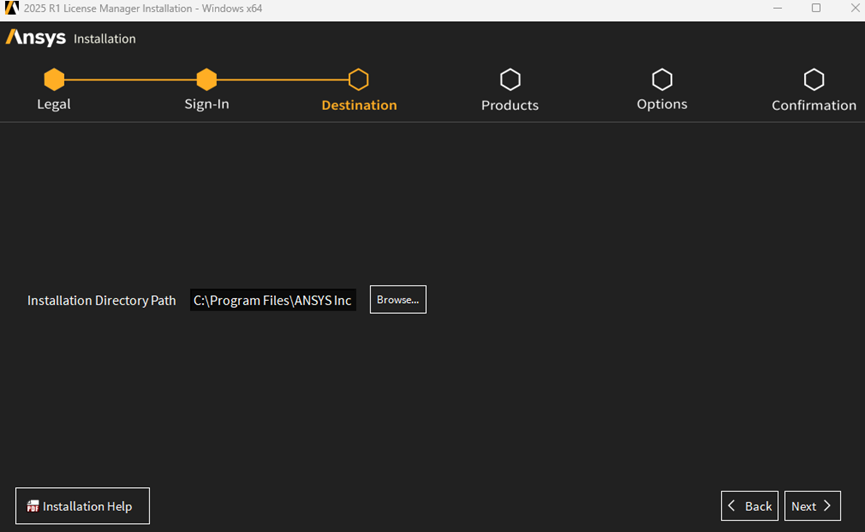Screen dimensions: 865x532
Task: Select the Options step label
Action: tap(662, 104)
